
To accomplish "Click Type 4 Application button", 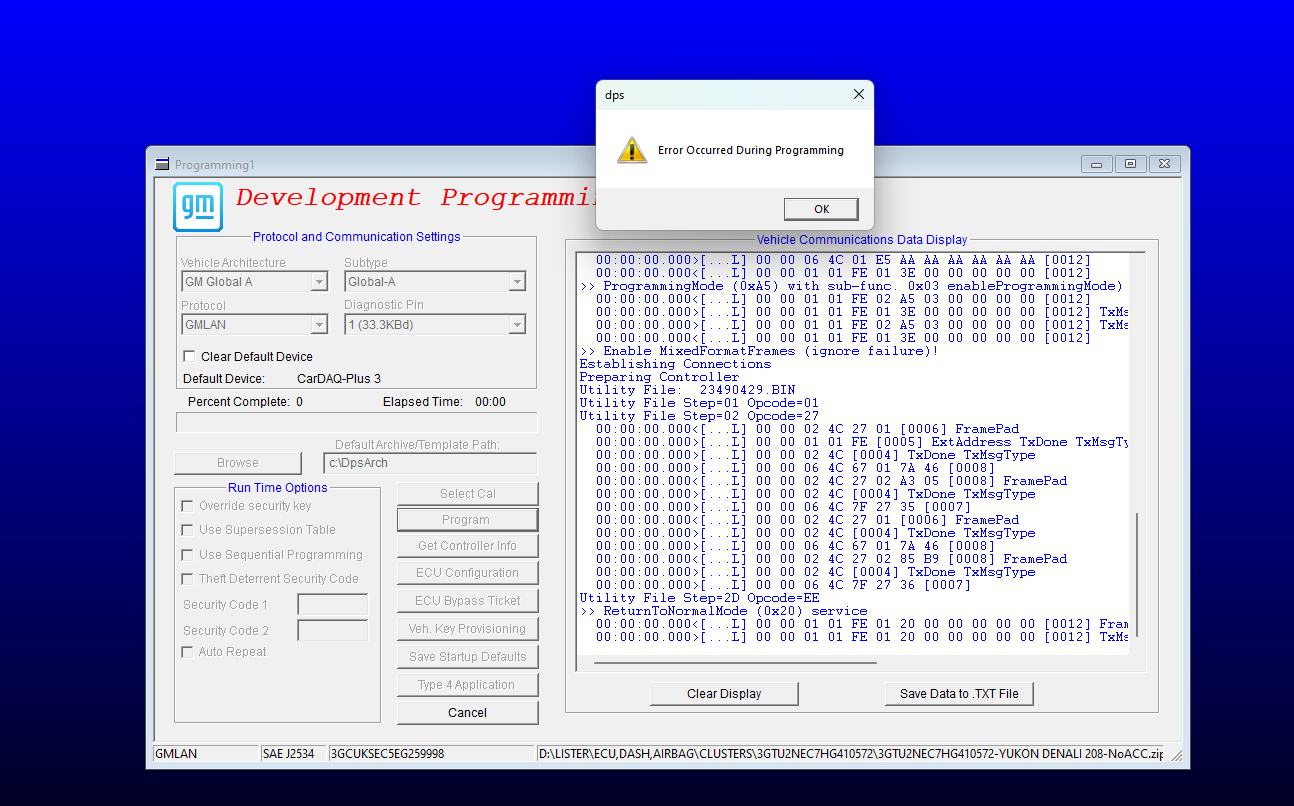I will (x=468, y=685).
